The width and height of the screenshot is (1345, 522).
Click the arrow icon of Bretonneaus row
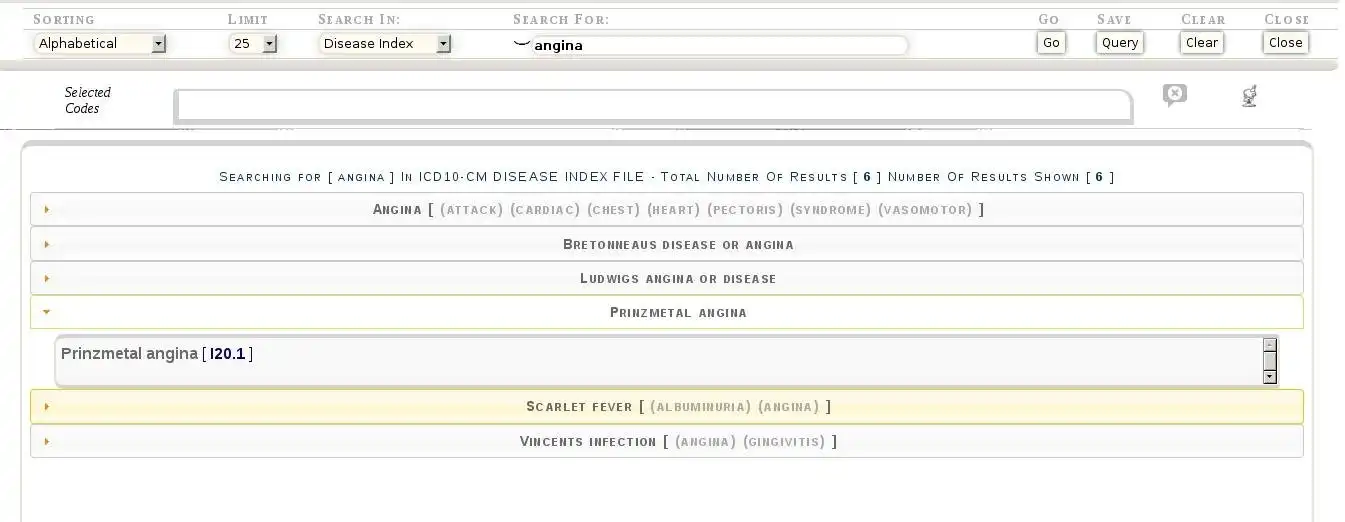[x=47, y=244]
